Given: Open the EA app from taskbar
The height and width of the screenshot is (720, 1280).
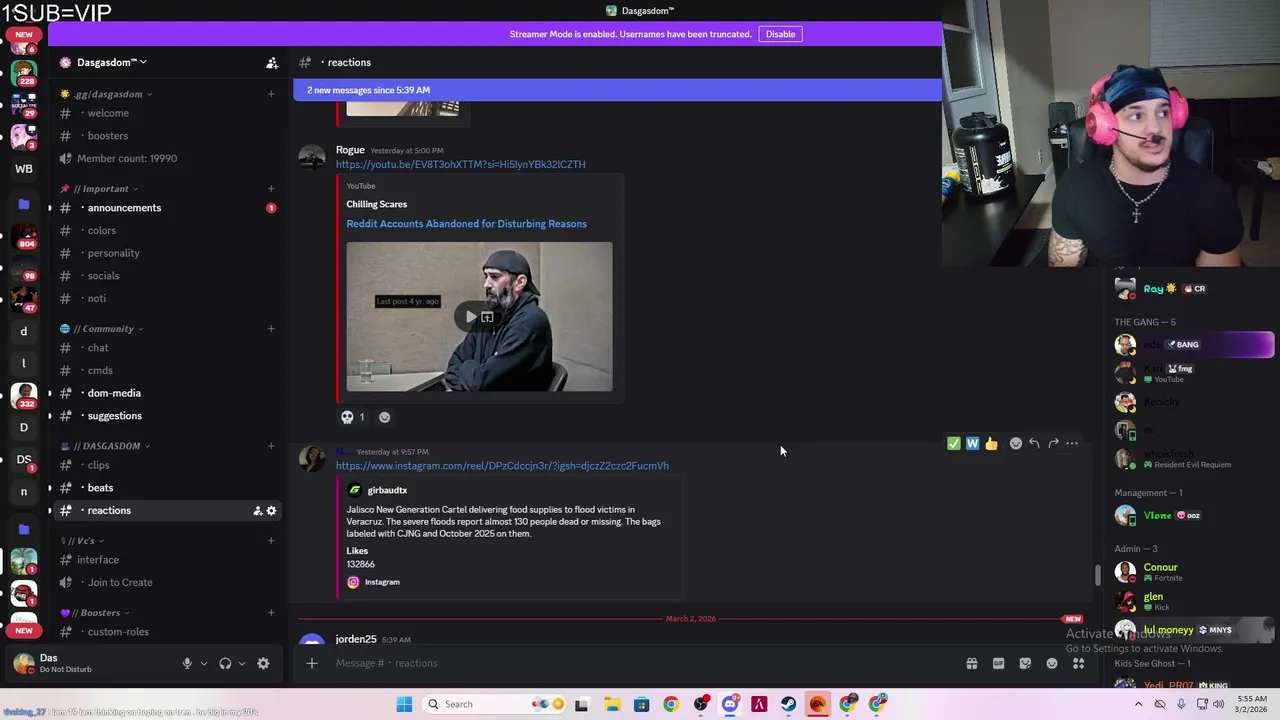Looking at the screenshot, I should 818,704.
